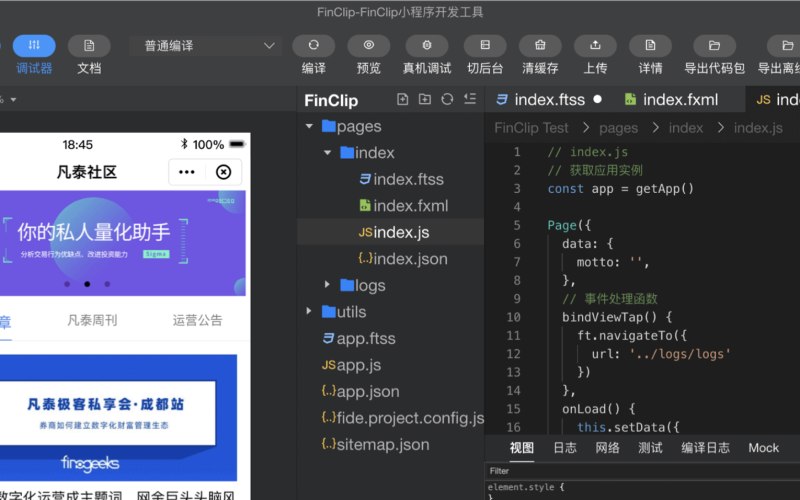800x500 pixels.
Task: Click the 清缓存 clear cache icon
Action: tap(540, 46)
